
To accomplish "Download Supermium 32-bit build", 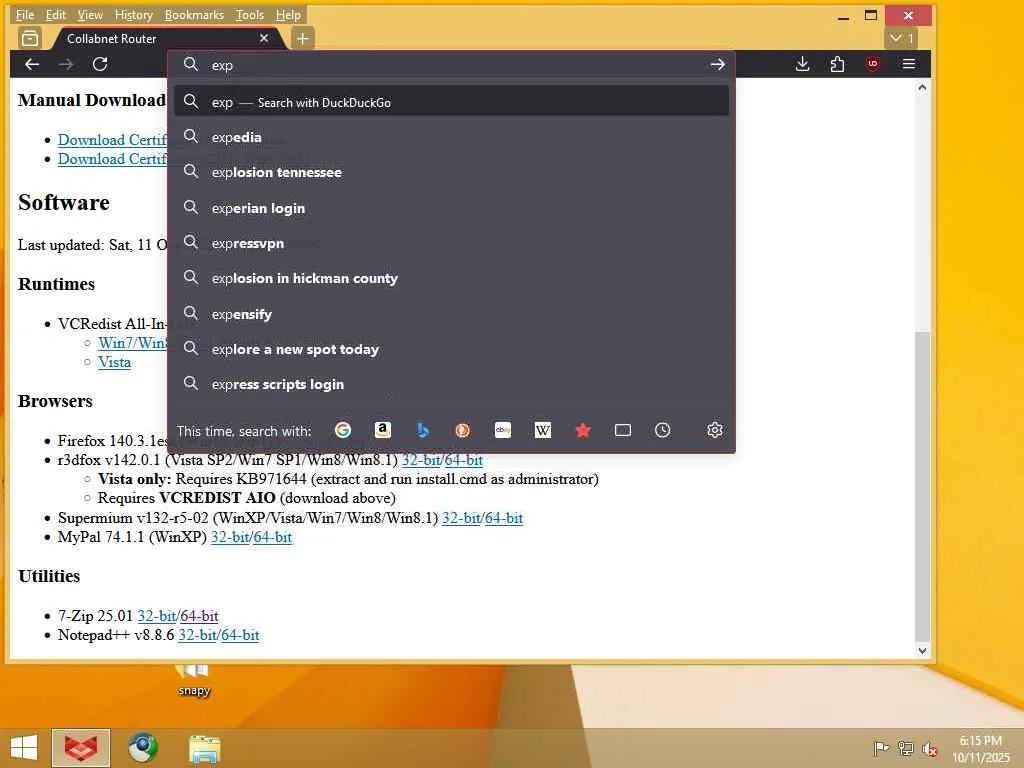I will click(x=461, y=518).
